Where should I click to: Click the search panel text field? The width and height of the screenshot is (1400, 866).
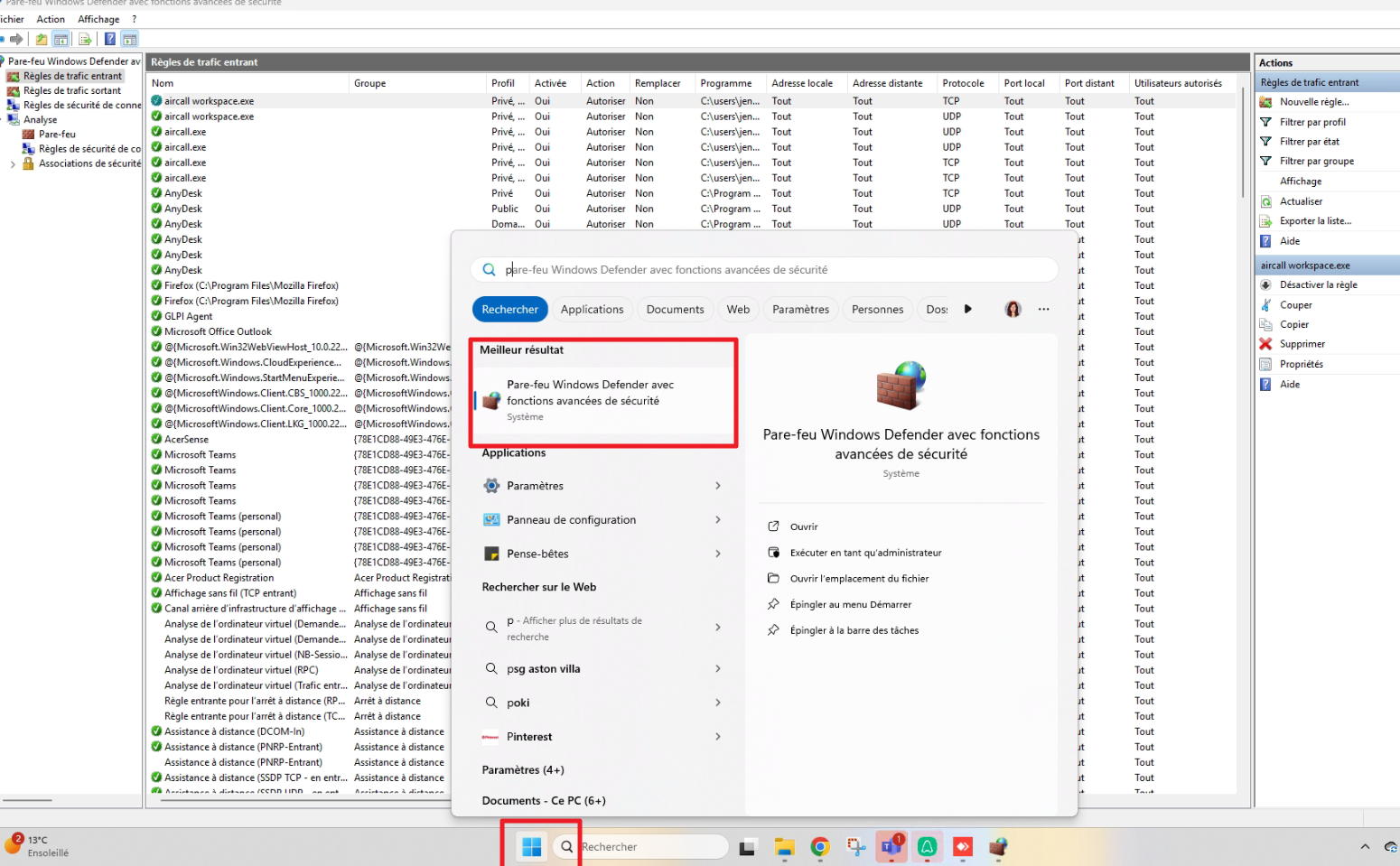tap(764, 269)
